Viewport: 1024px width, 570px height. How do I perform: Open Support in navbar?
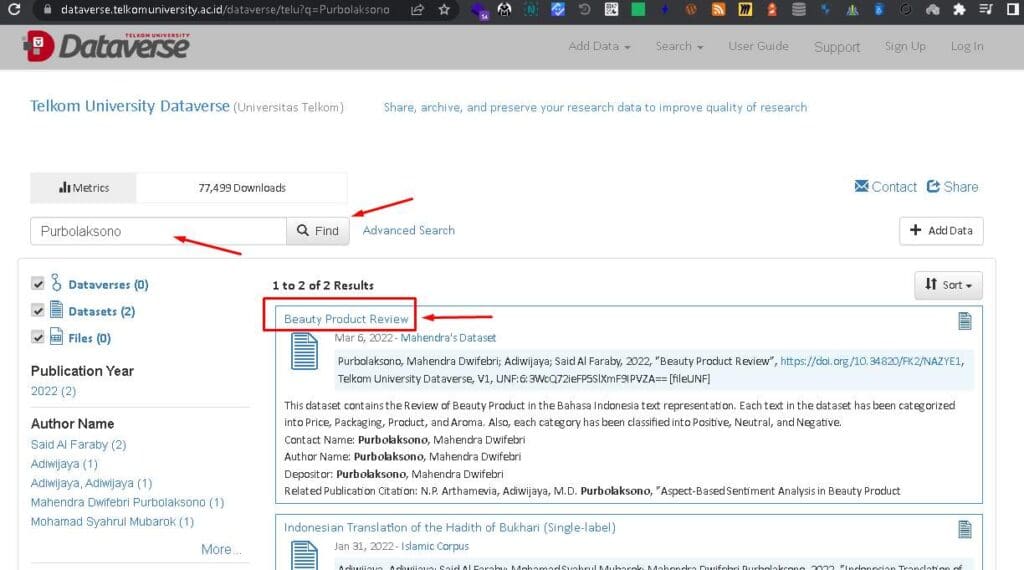(x=837, y=47)
